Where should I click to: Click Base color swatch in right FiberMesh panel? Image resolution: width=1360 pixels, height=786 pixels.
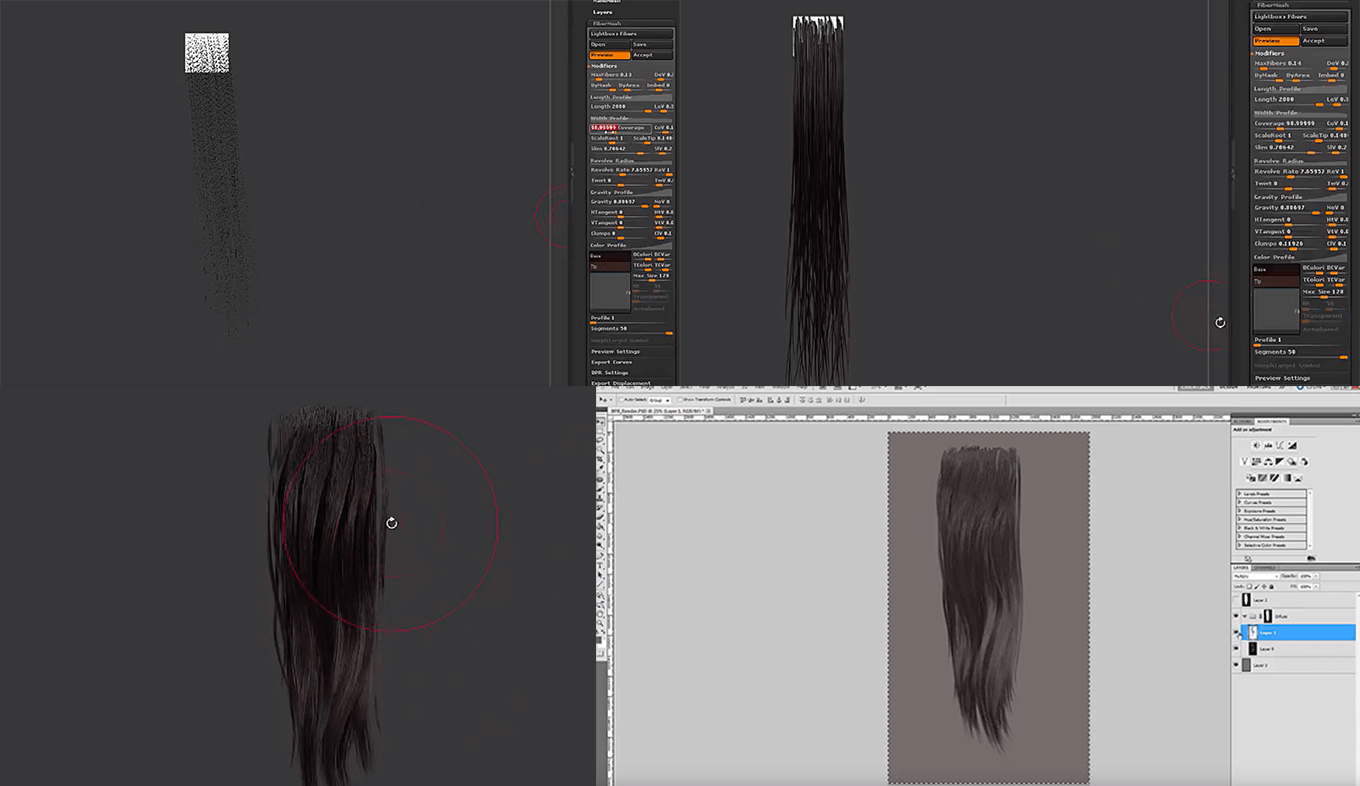click(x=1276, y=270)
